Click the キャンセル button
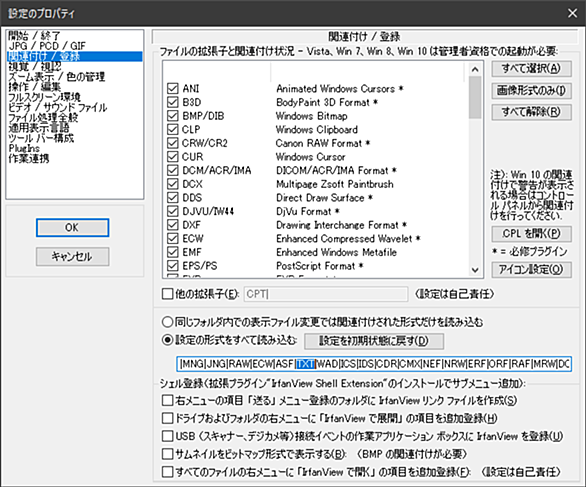586x487 pixels. tap(73, 256)
